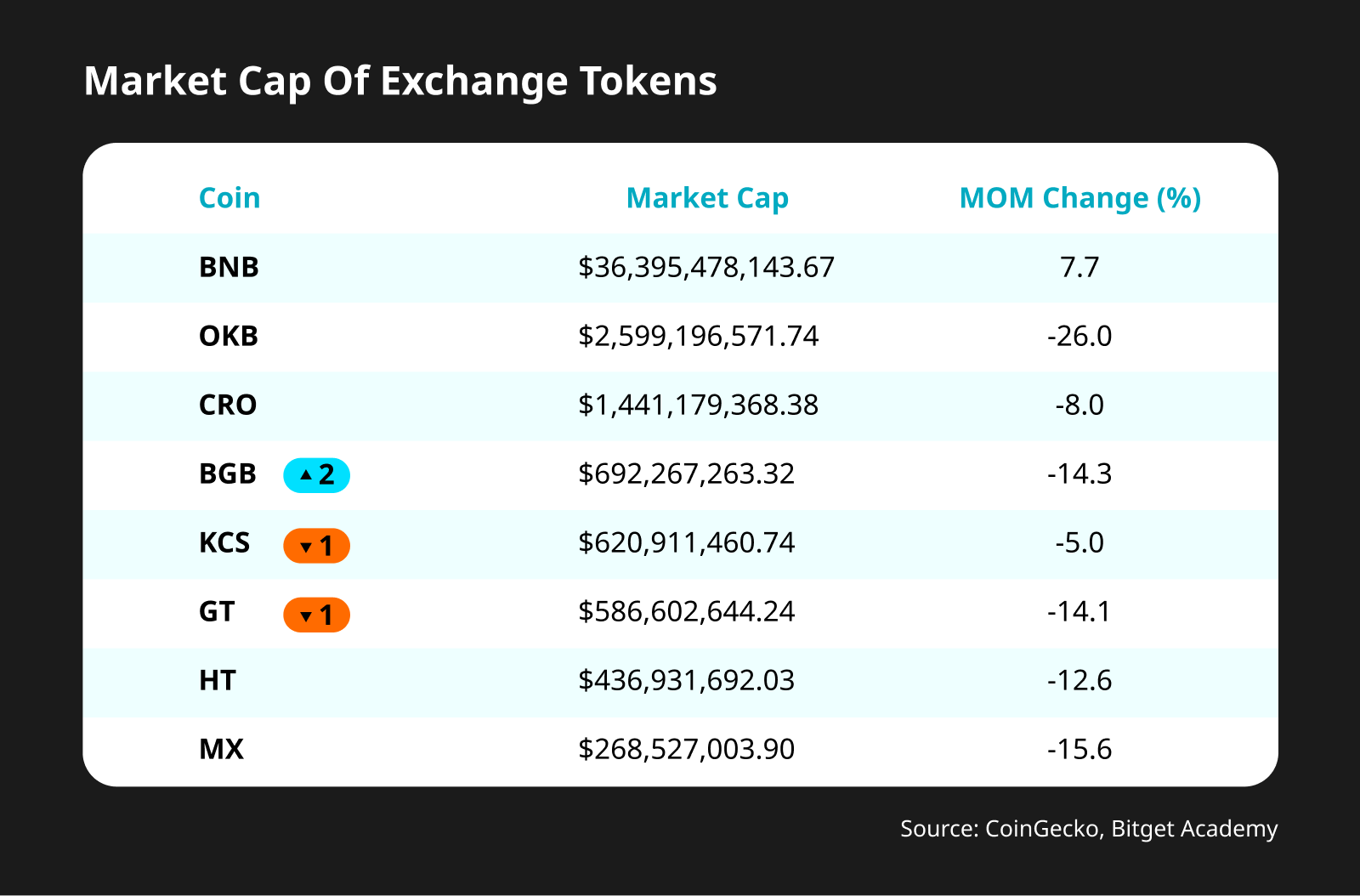This screenshot has width=1360, height=896.
Task: Click the KCS coin label
Action: click(224, 543)
